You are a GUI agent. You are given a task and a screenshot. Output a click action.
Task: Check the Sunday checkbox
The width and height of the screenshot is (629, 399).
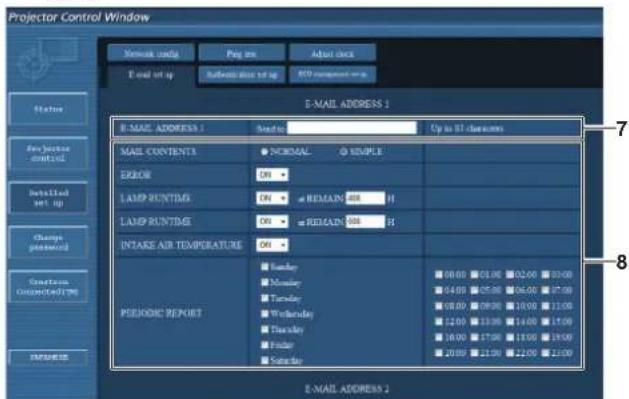click(265, 267)
